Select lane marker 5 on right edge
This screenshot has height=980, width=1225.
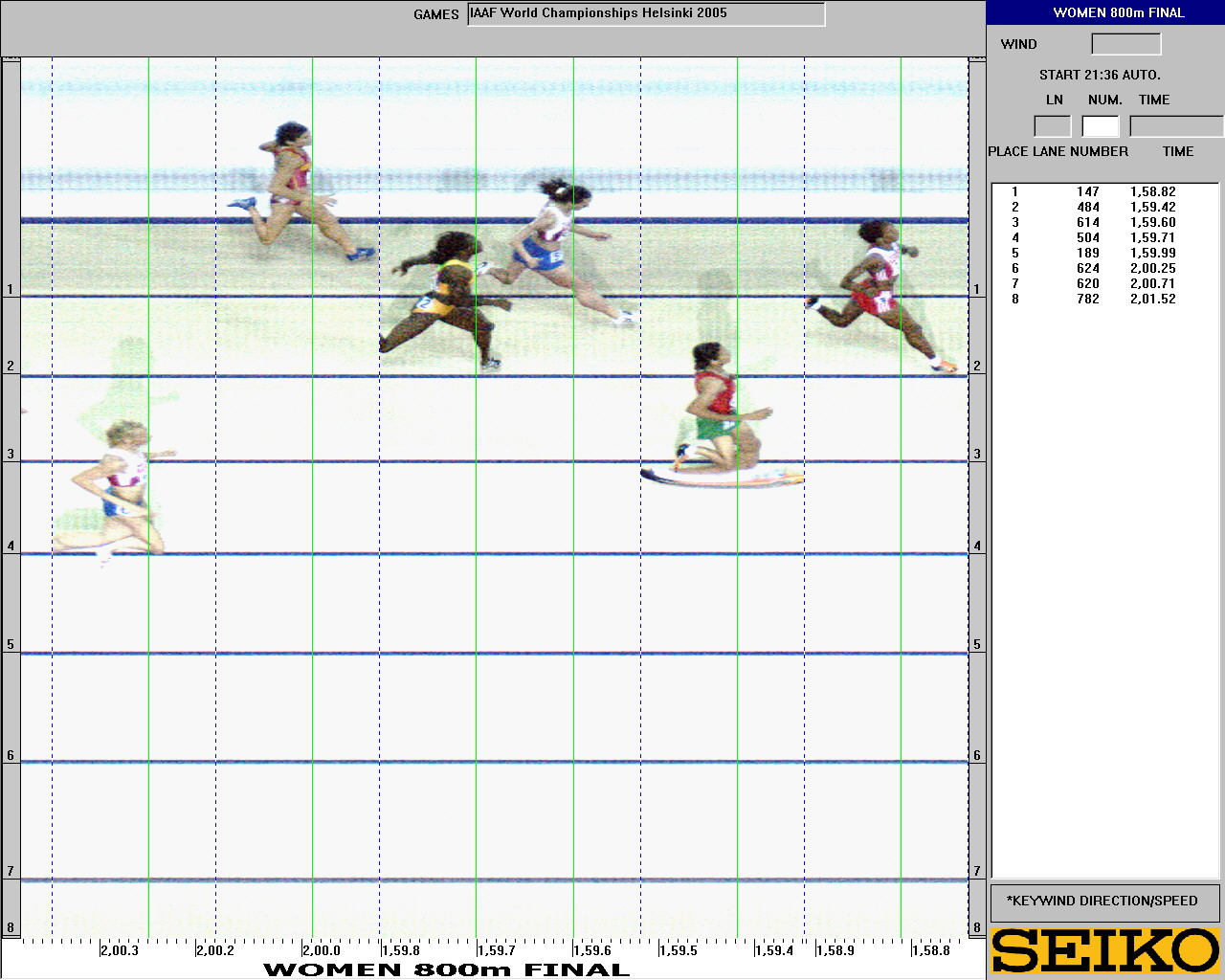click(x=977, y=645)
